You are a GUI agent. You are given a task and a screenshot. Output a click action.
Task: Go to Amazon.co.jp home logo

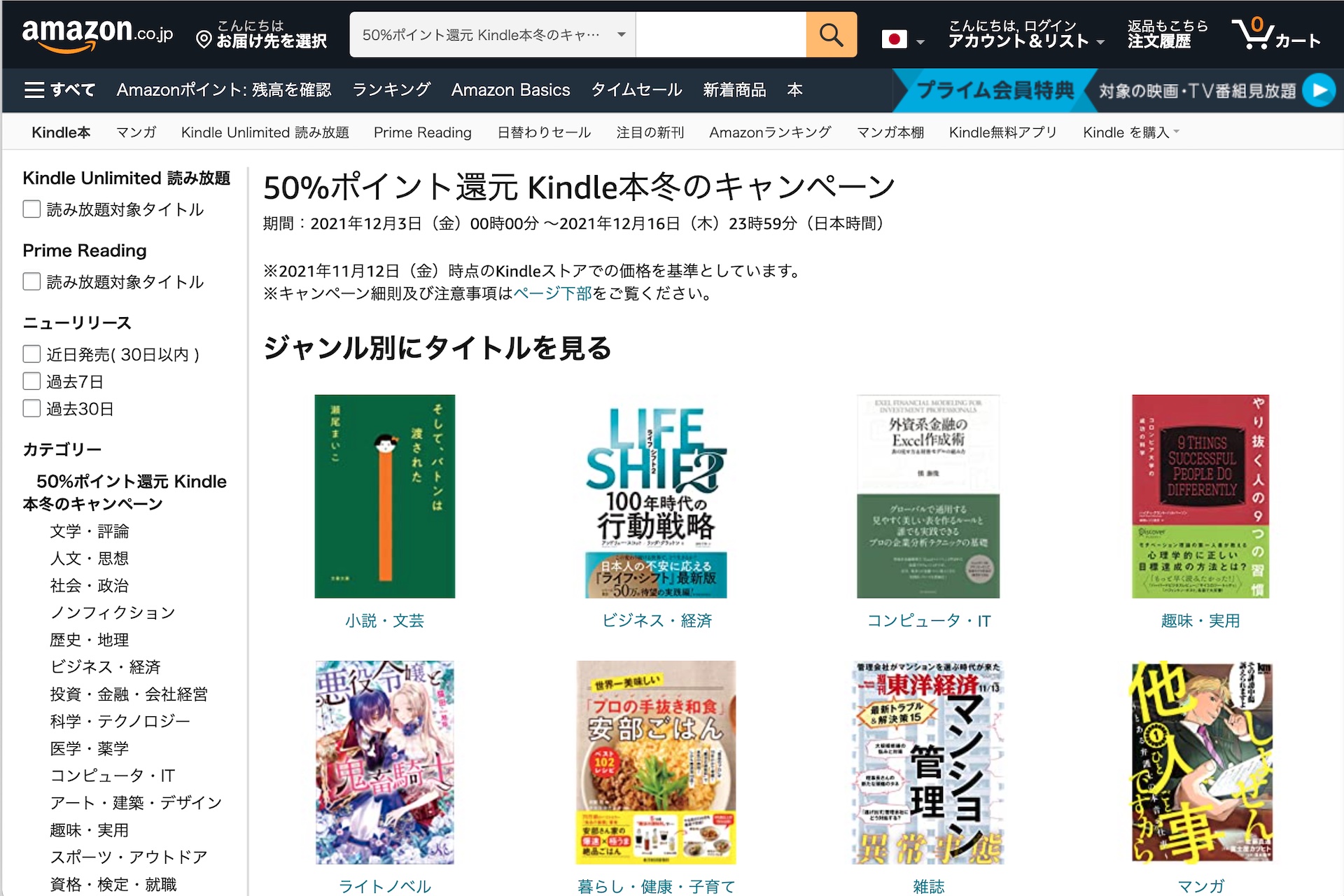click(x=97, y=34)
